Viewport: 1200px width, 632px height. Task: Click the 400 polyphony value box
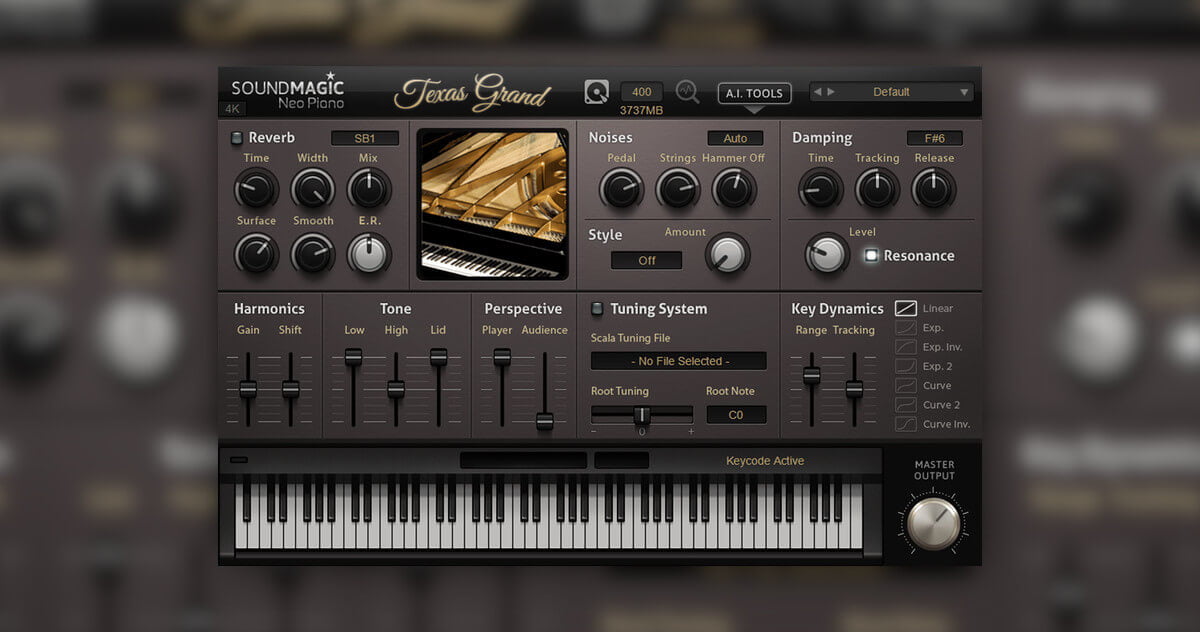642,92
